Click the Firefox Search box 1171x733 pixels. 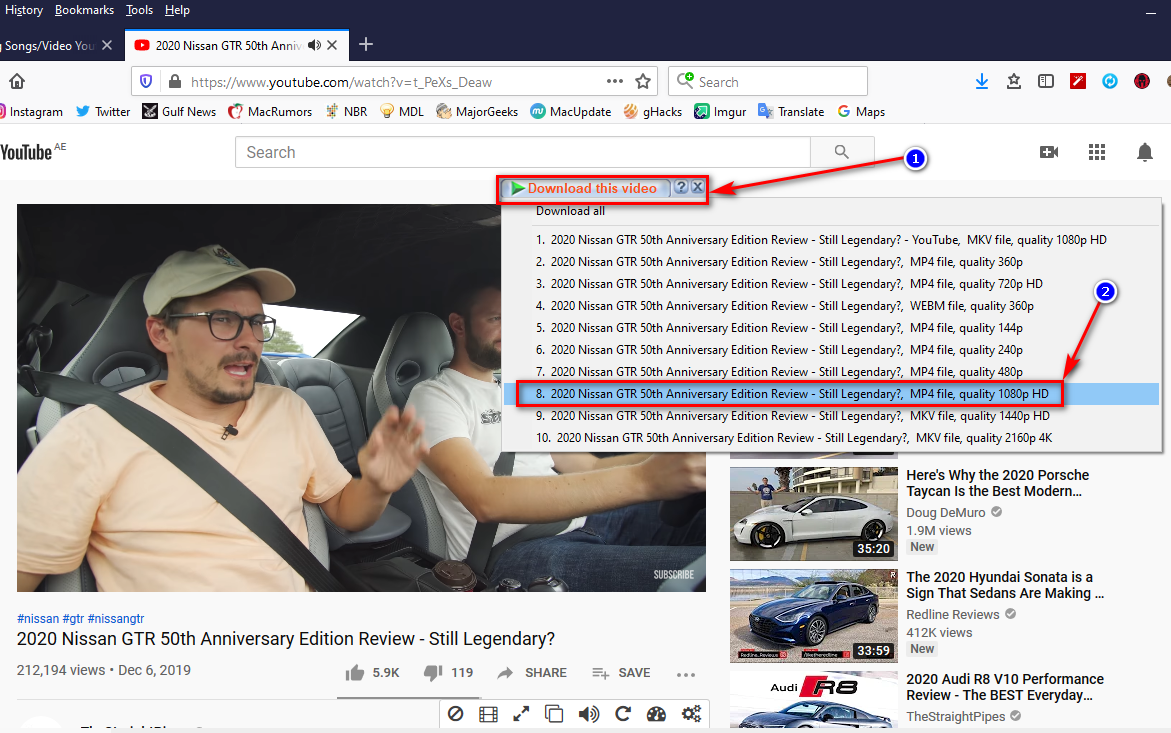coord(768,81)
